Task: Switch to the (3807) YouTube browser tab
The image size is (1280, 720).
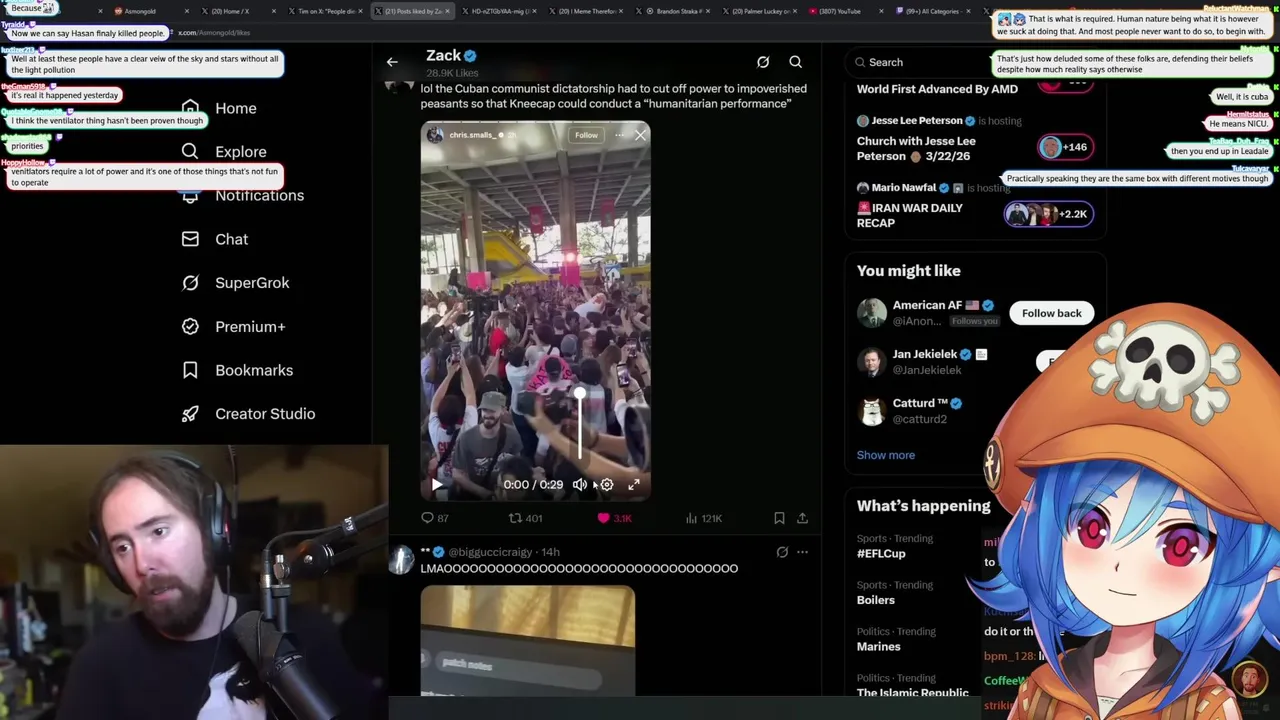Action: click(840, 11)
